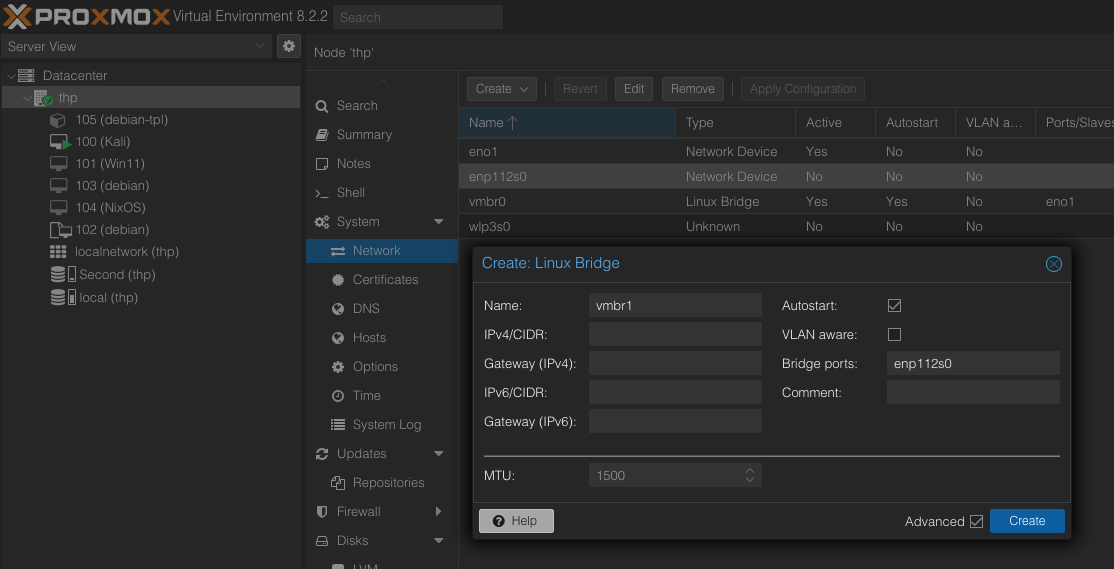Select the Summary menu item

364,135
